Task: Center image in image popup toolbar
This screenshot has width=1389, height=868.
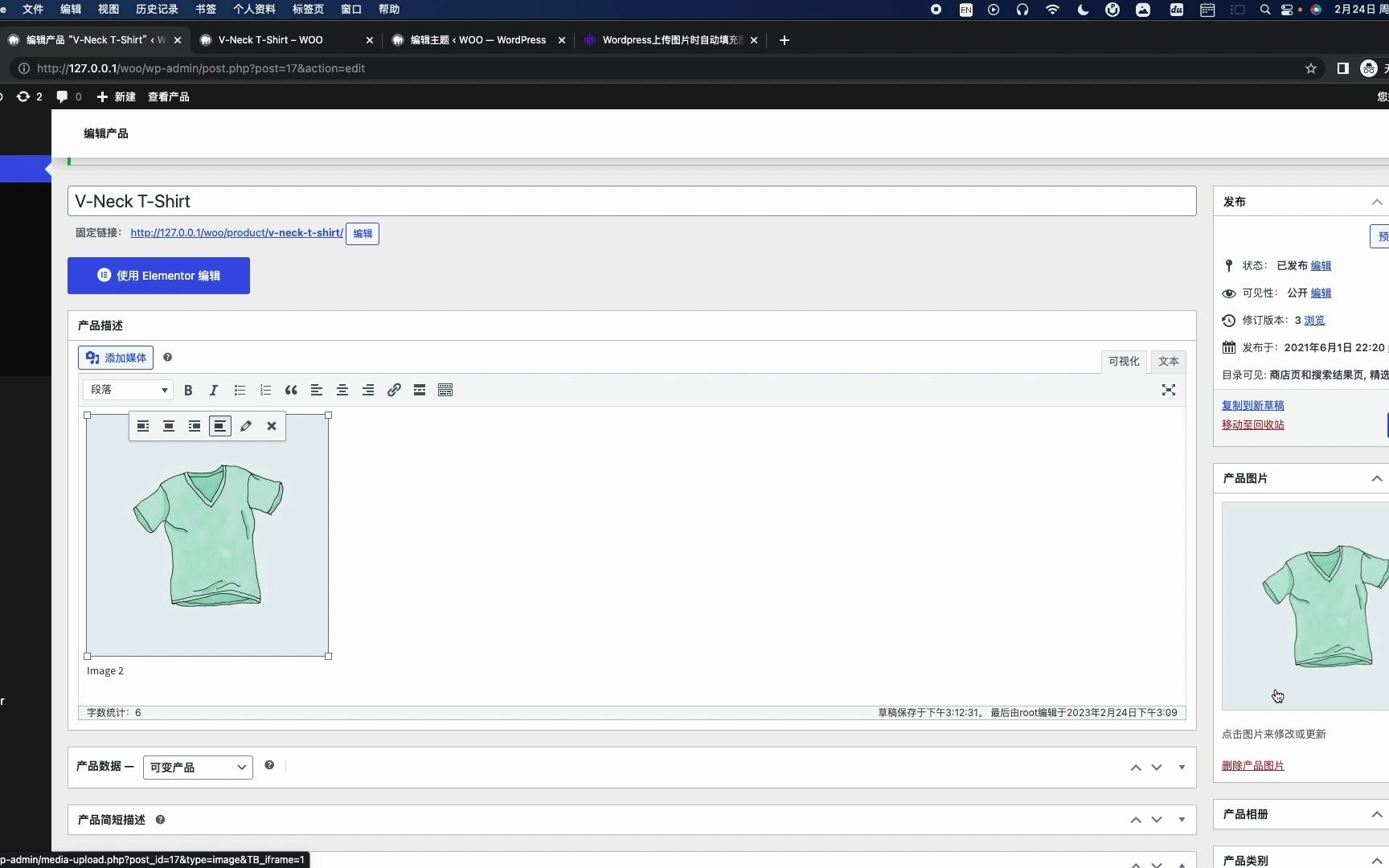Action: (x=169, y=426)
